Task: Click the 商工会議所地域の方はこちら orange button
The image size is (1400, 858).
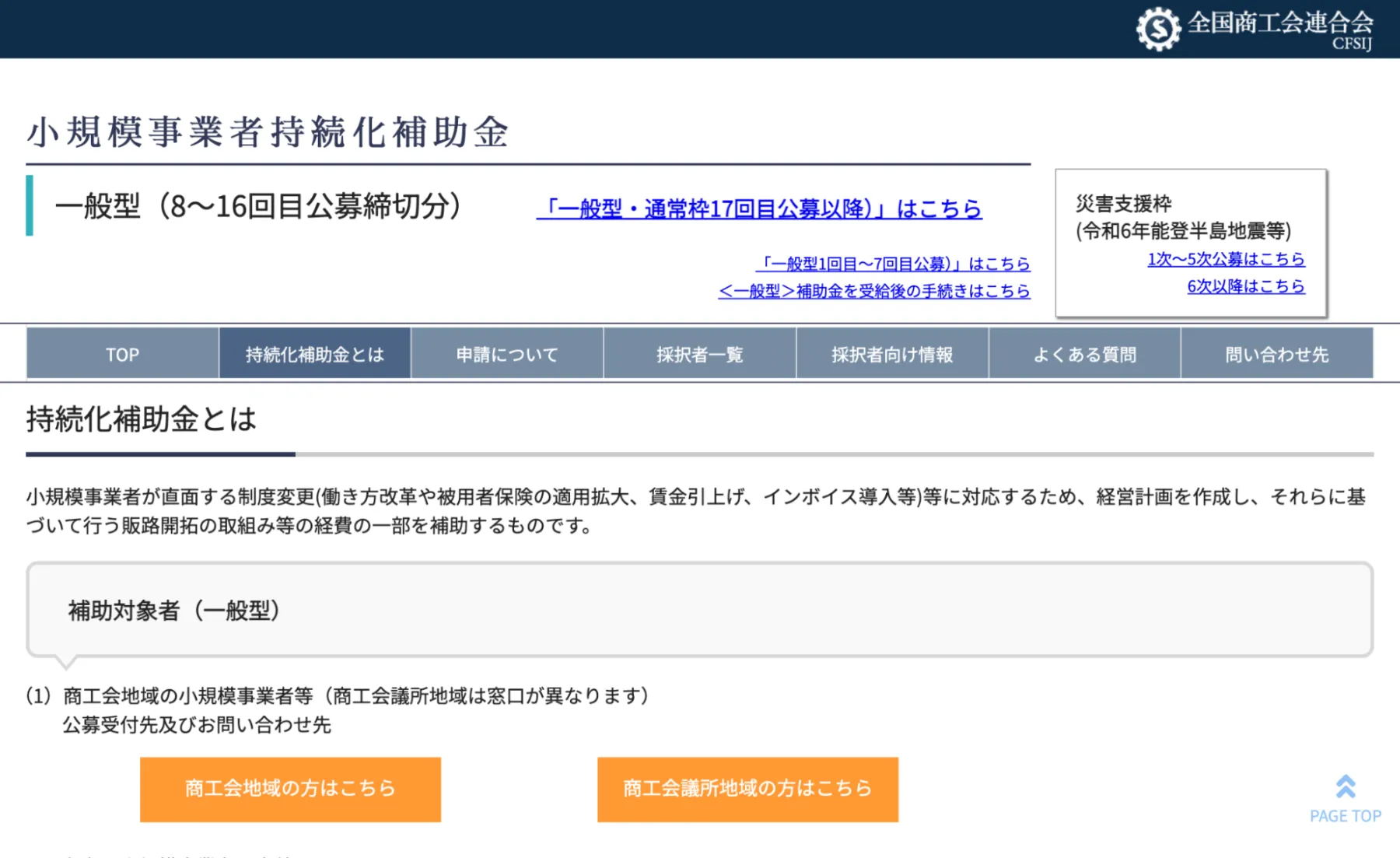Action: (747, 788)
